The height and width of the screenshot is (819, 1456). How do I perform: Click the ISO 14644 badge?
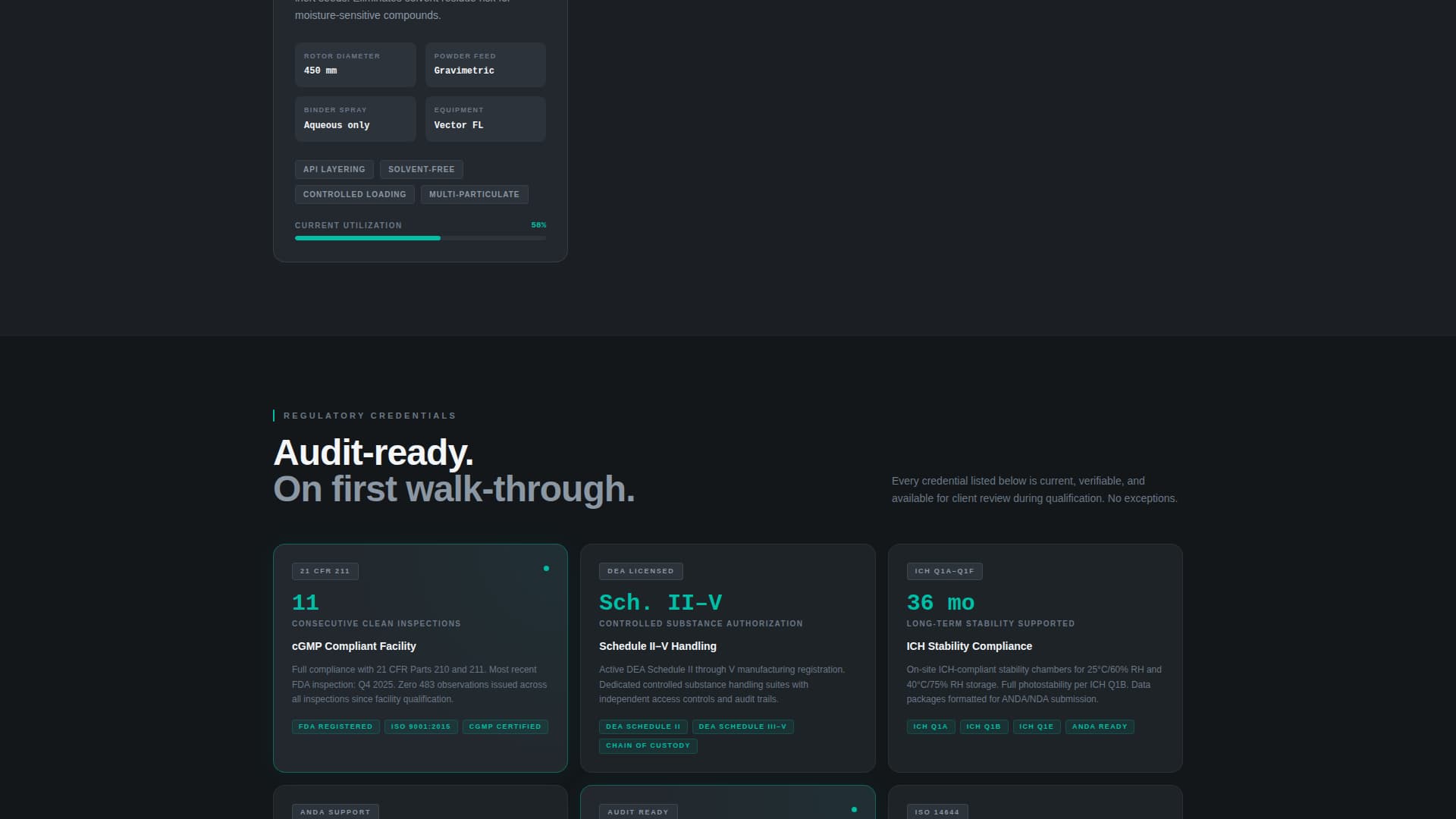click(x=937, y=811)
